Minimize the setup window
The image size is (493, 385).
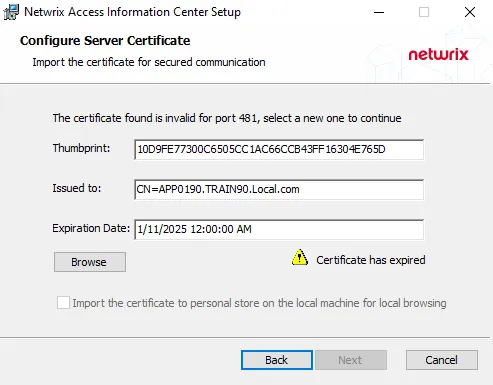pos(379,12)
